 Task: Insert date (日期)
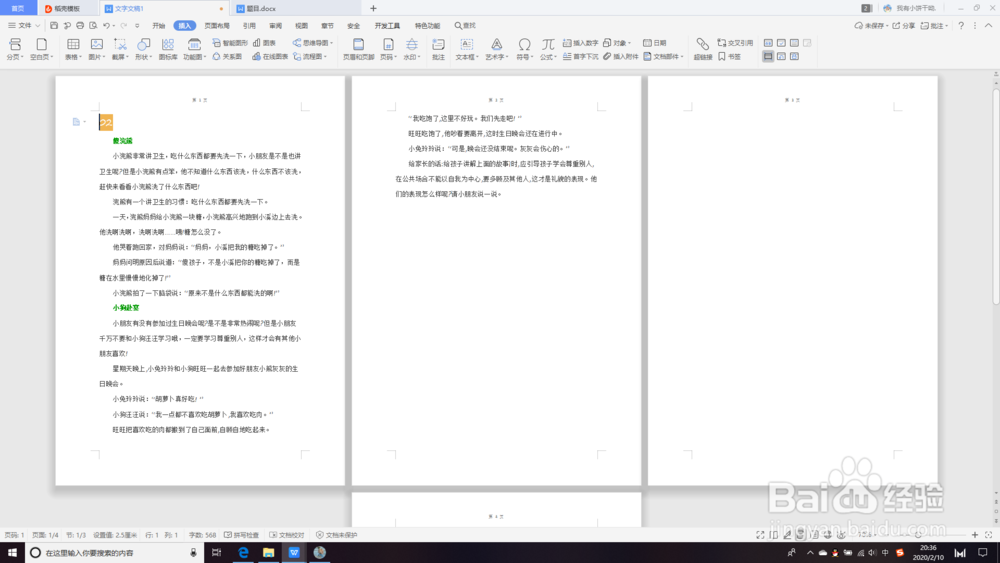[655, 43]
